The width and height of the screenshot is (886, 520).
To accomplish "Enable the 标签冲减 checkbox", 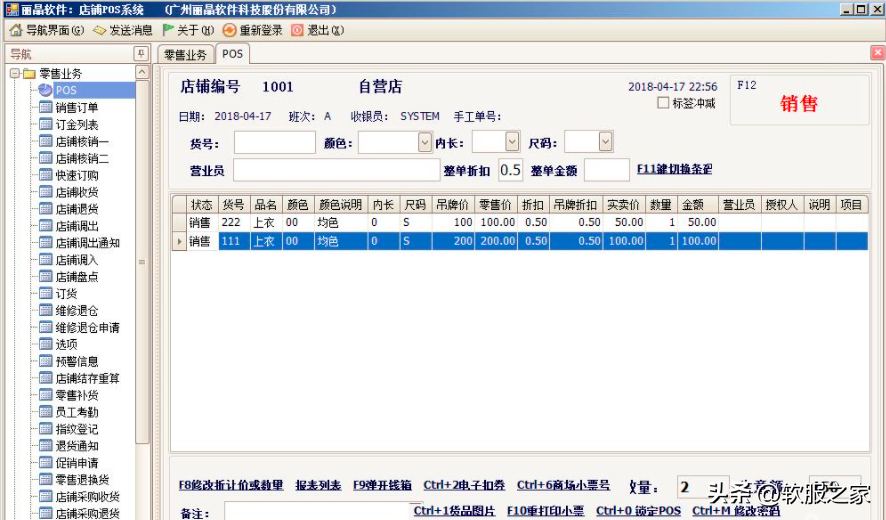I will point(663,103).
